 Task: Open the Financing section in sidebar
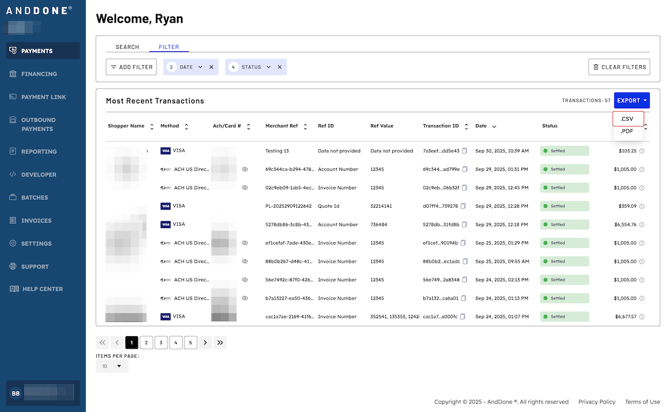tap(40, 74)
